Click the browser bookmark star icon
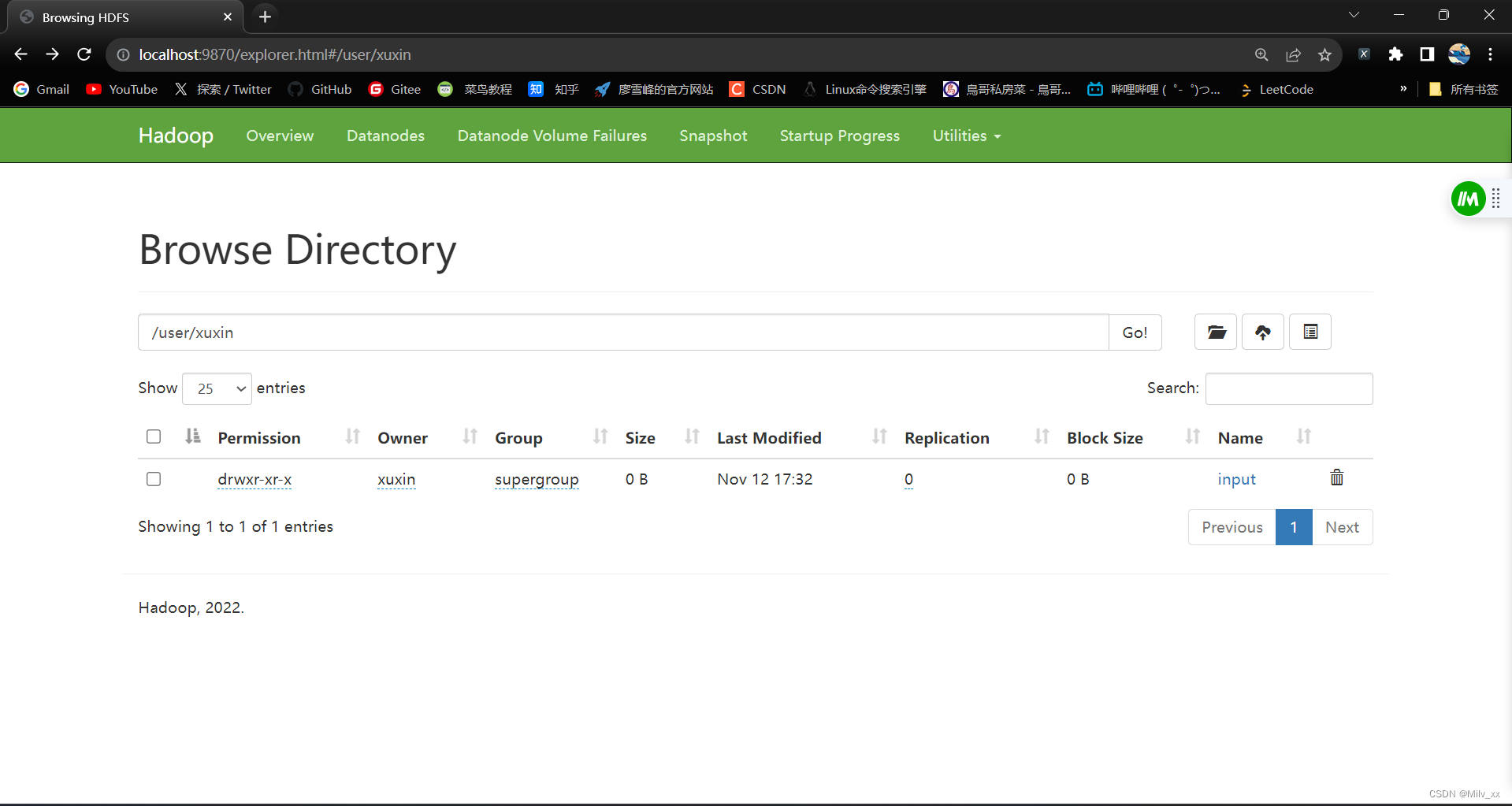This screenshot has height=806, width=1512. coord(1324,54)
